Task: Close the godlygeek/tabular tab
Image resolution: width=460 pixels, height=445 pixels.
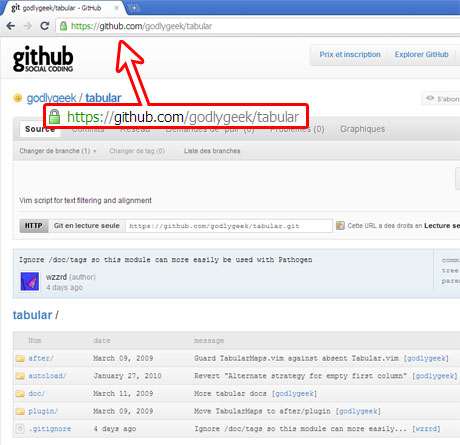Action: pos(116,8)
